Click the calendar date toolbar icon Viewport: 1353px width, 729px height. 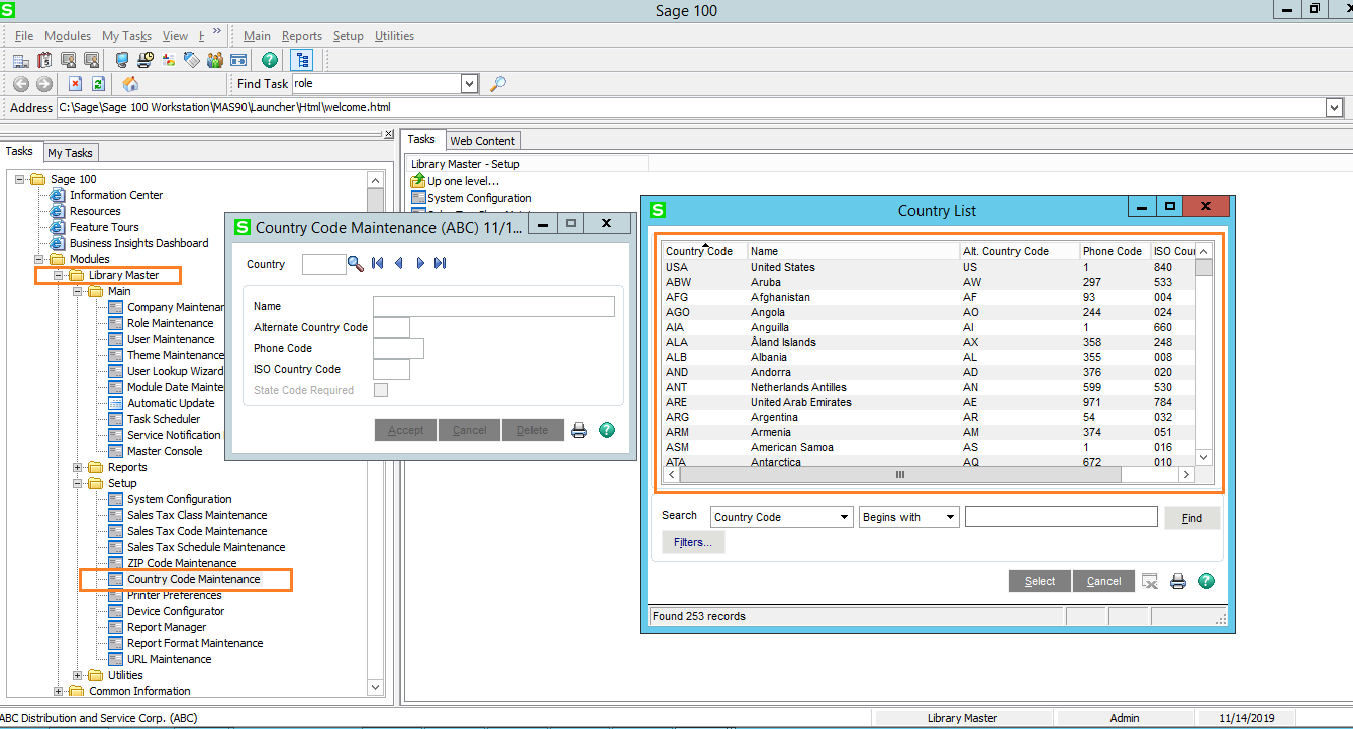pyautogui.click(x=44, y=60)
